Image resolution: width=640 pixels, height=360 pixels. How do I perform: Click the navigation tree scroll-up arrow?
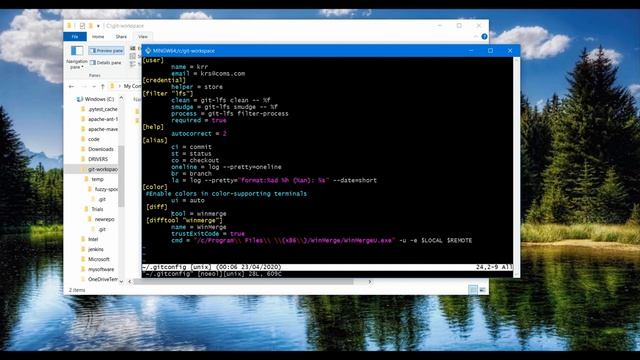121,98
